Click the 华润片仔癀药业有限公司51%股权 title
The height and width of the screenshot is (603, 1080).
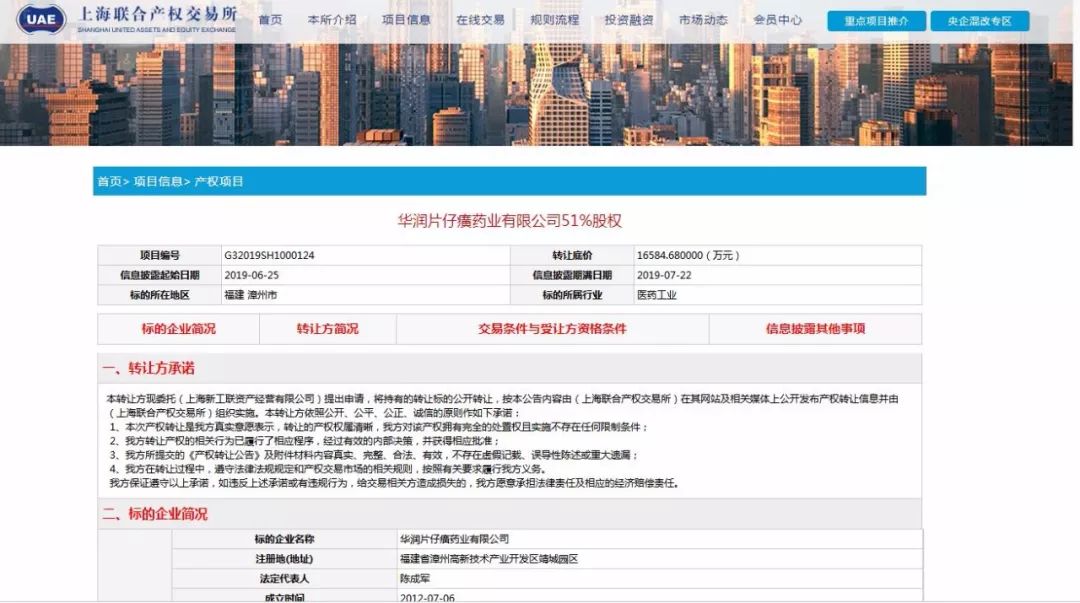pos(510,221)
